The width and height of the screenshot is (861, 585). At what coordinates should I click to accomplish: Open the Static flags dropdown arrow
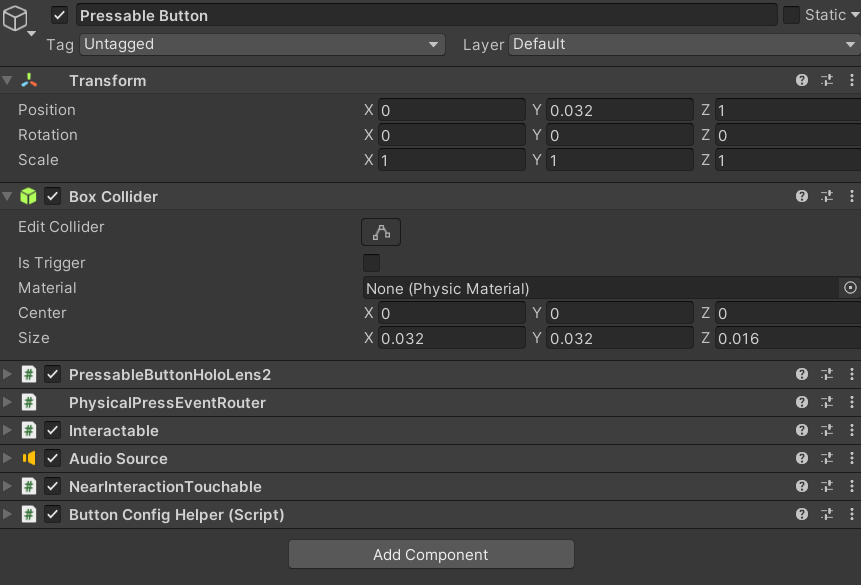coord(855,15)
